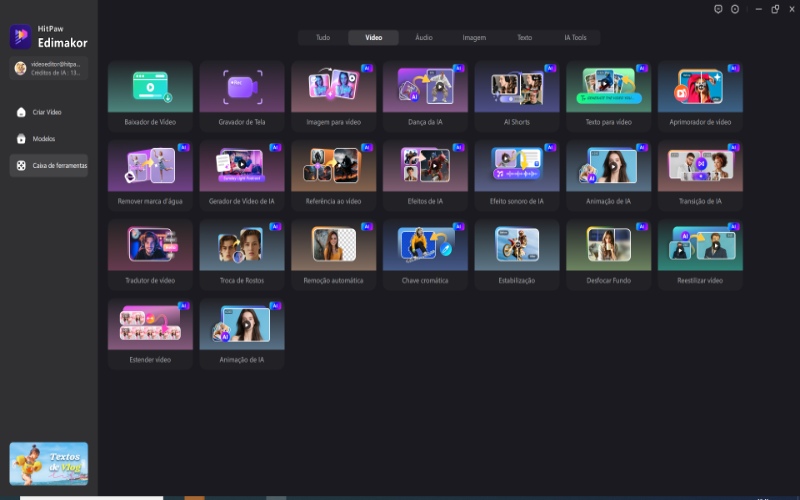Launch the Gravador de Tela recorder
Image resolution: width=800 pixels, height=500 pixels.
pos(241,94)
